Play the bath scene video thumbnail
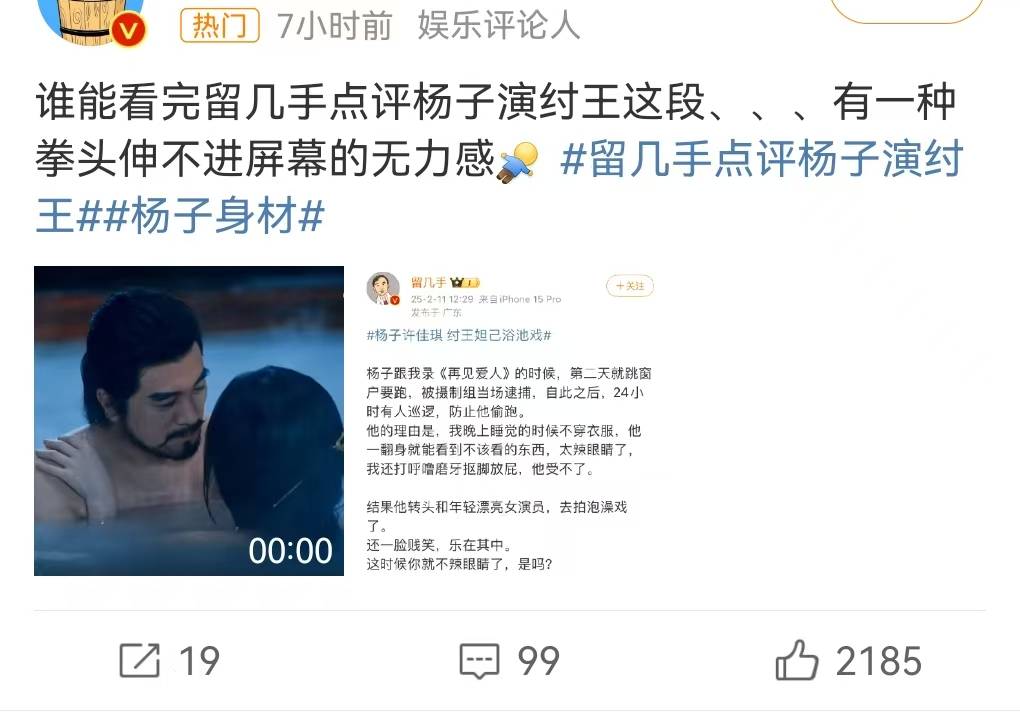1020x712 pixels. point(189,421)
